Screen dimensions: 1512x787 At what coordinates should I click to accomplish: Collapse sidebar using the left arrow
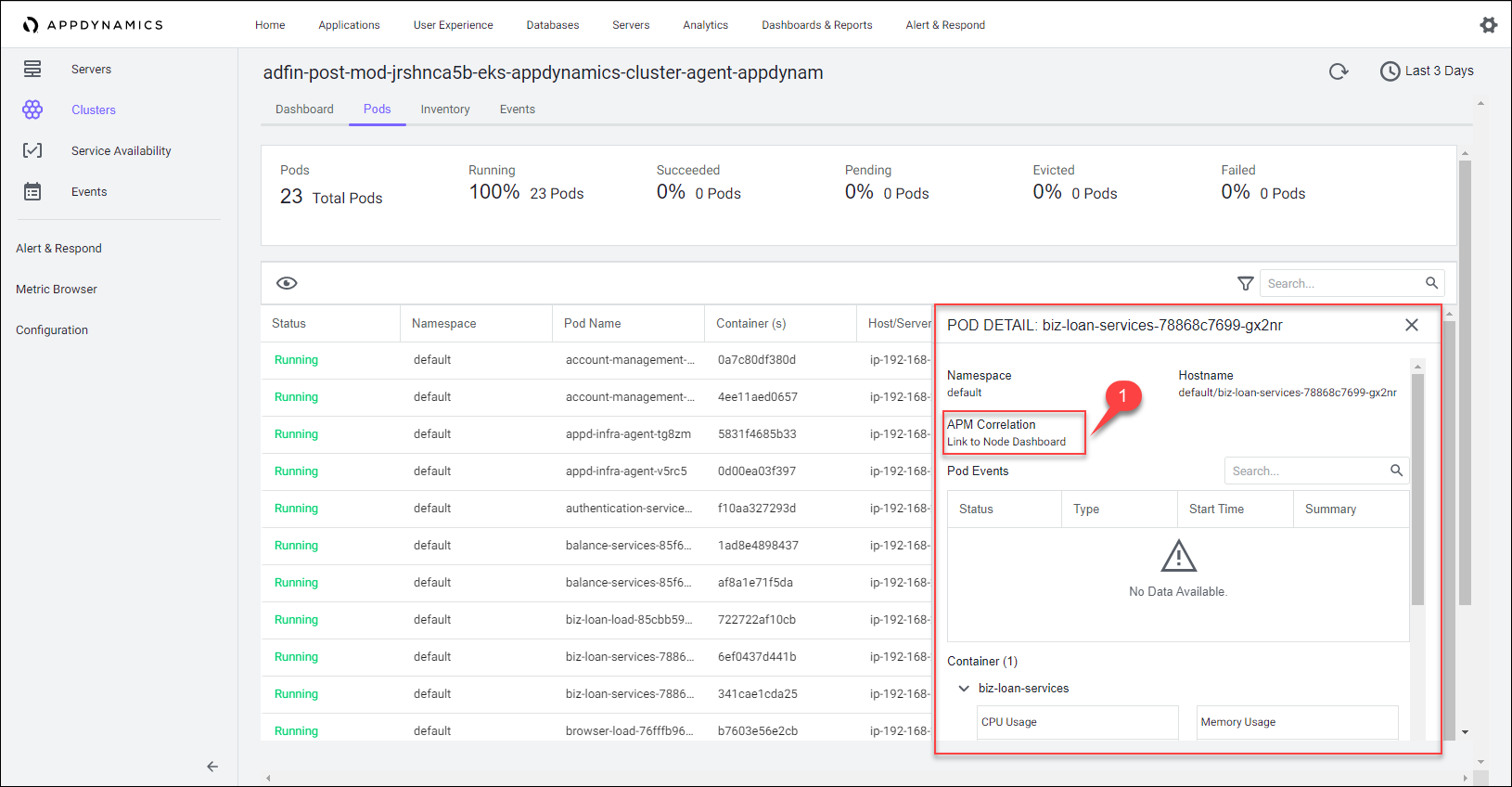click(212, 767)
